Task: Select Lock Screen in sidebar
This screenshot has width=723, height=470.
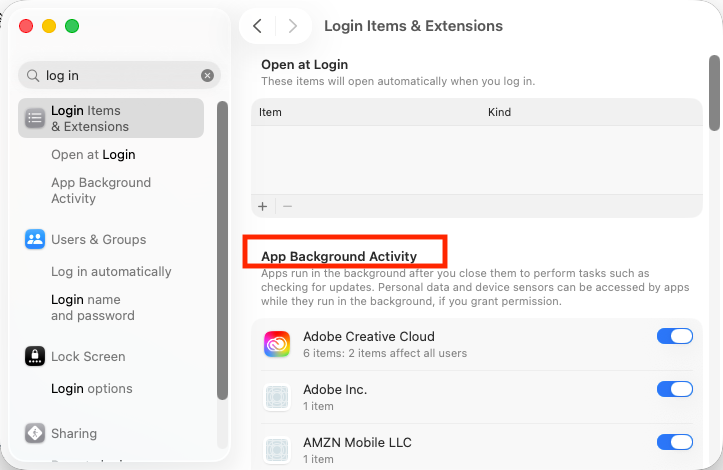Action: tap(88, 357)
